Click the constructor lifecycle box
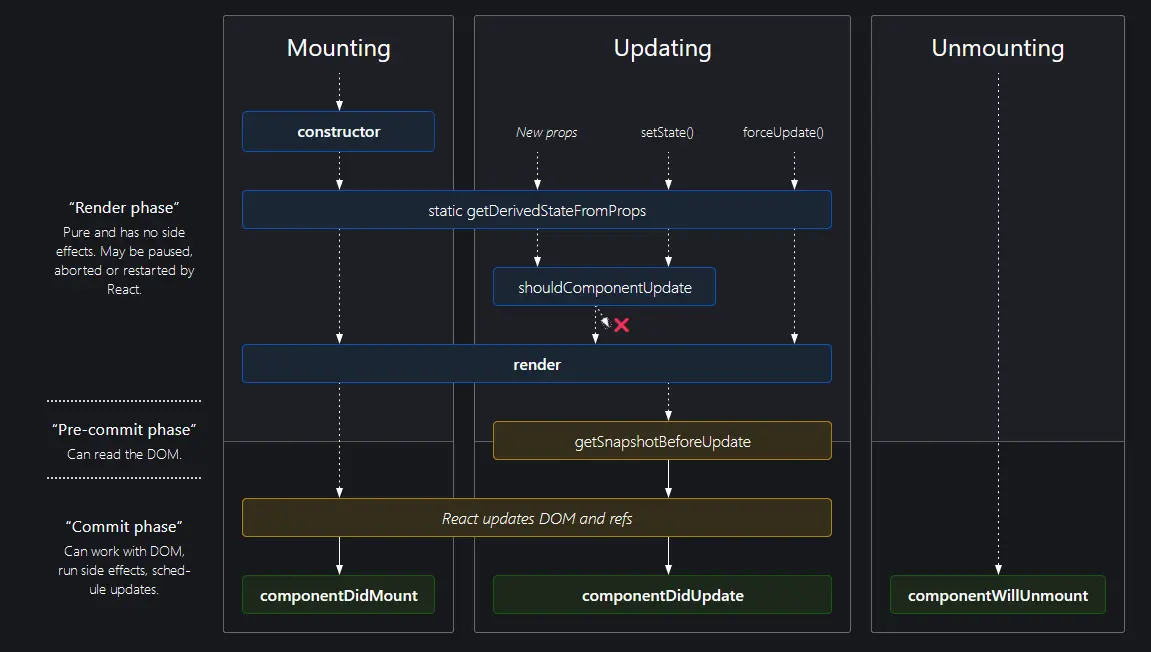1151x652 pixels. point(338,131)
